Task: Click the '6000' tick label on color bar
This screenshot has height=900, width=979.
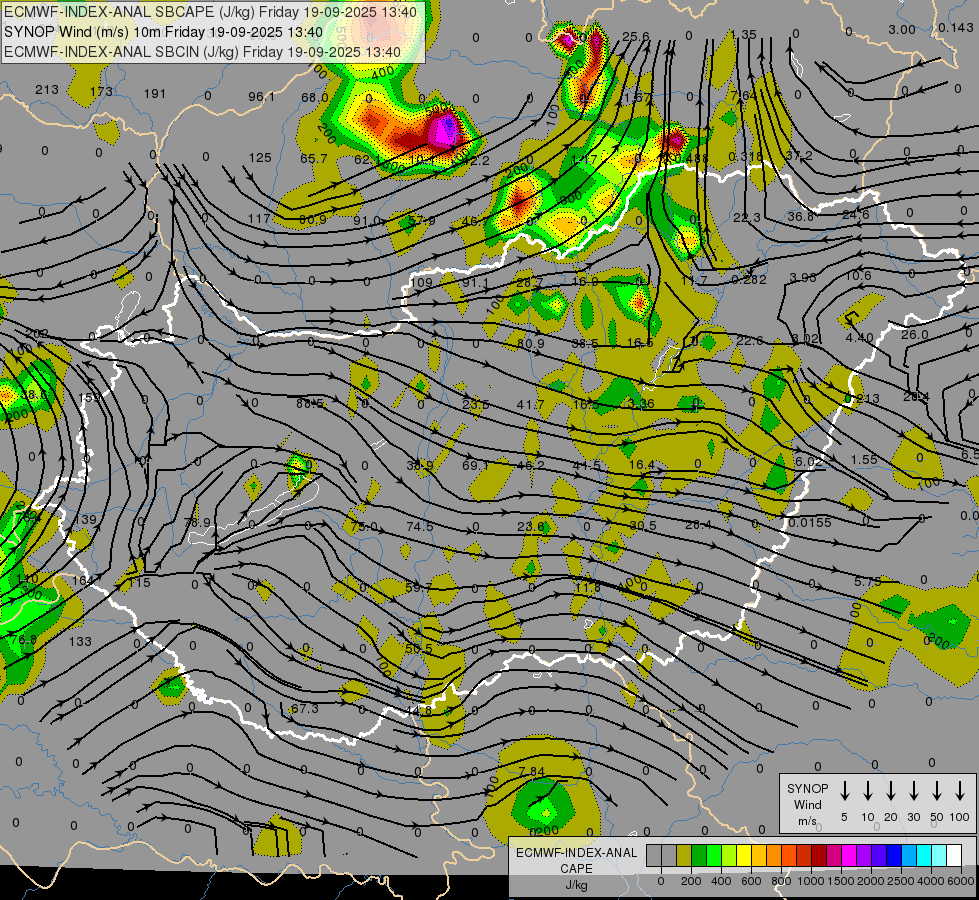Action: pos(961,881)
